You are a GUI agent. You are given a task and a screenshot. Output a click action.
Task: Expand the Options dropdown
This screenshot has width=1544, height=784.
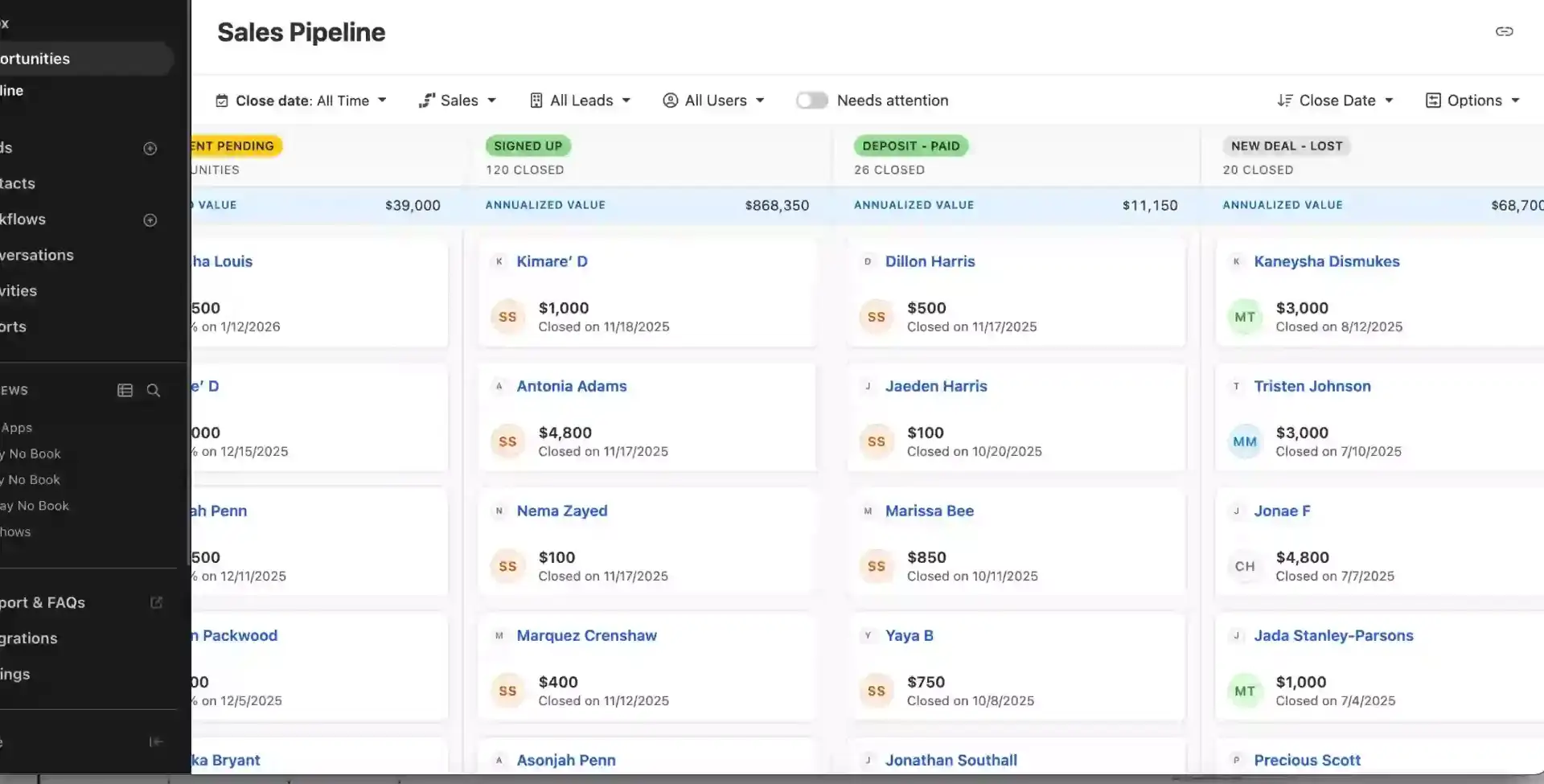click(1472, 101)
